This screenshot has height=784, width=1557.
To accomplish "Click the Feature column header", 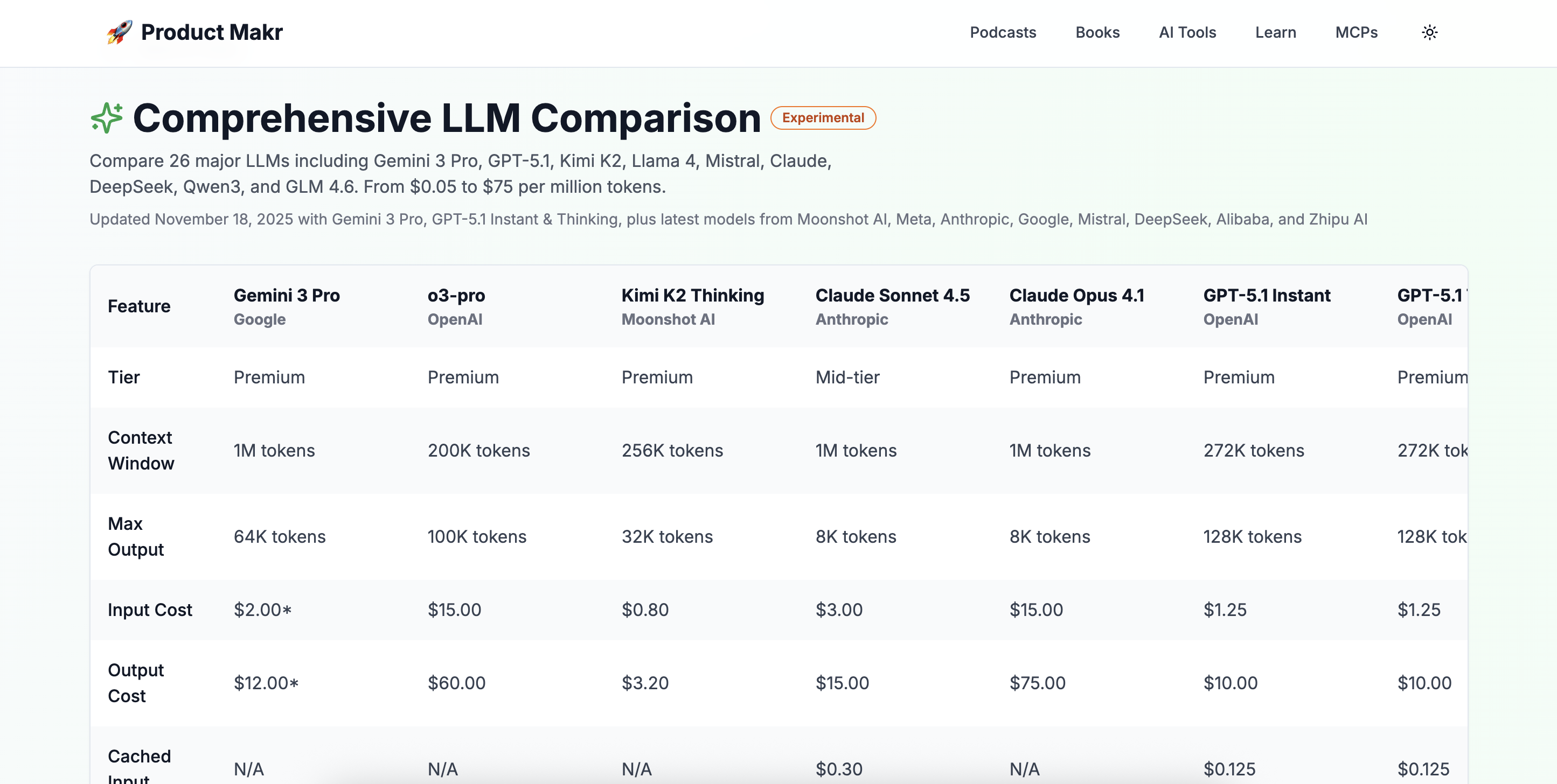I will pyautogui.click(x=139, y=306).
